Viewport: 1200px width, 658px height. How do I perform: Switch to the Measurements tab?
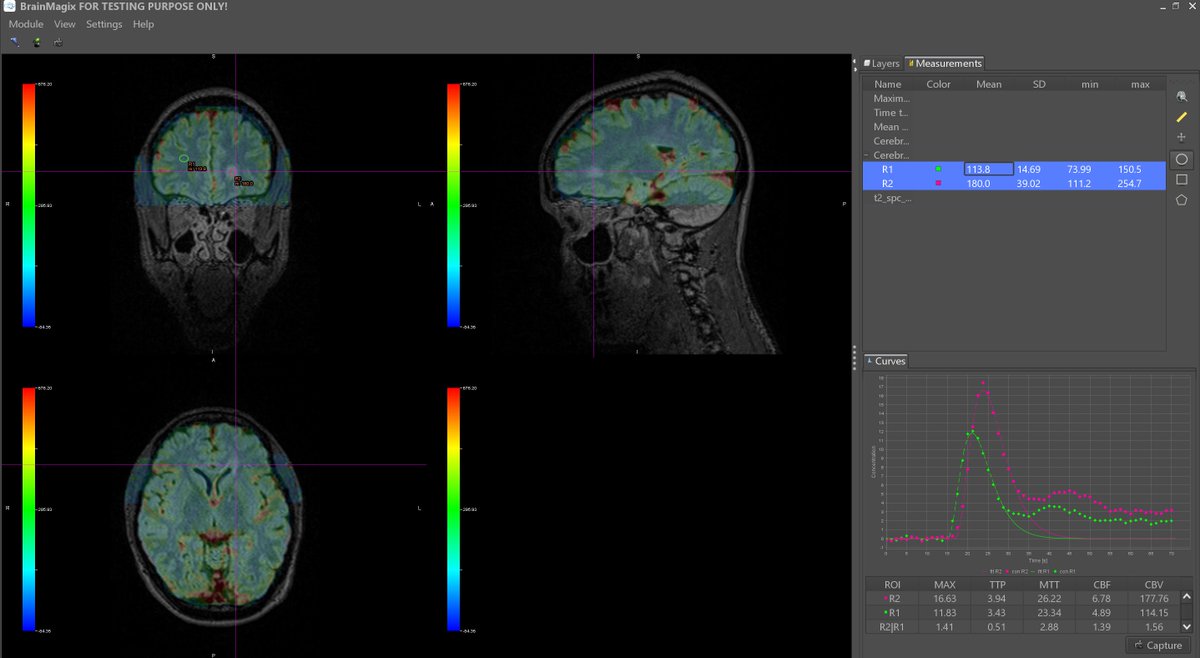[x=945, y=63]
